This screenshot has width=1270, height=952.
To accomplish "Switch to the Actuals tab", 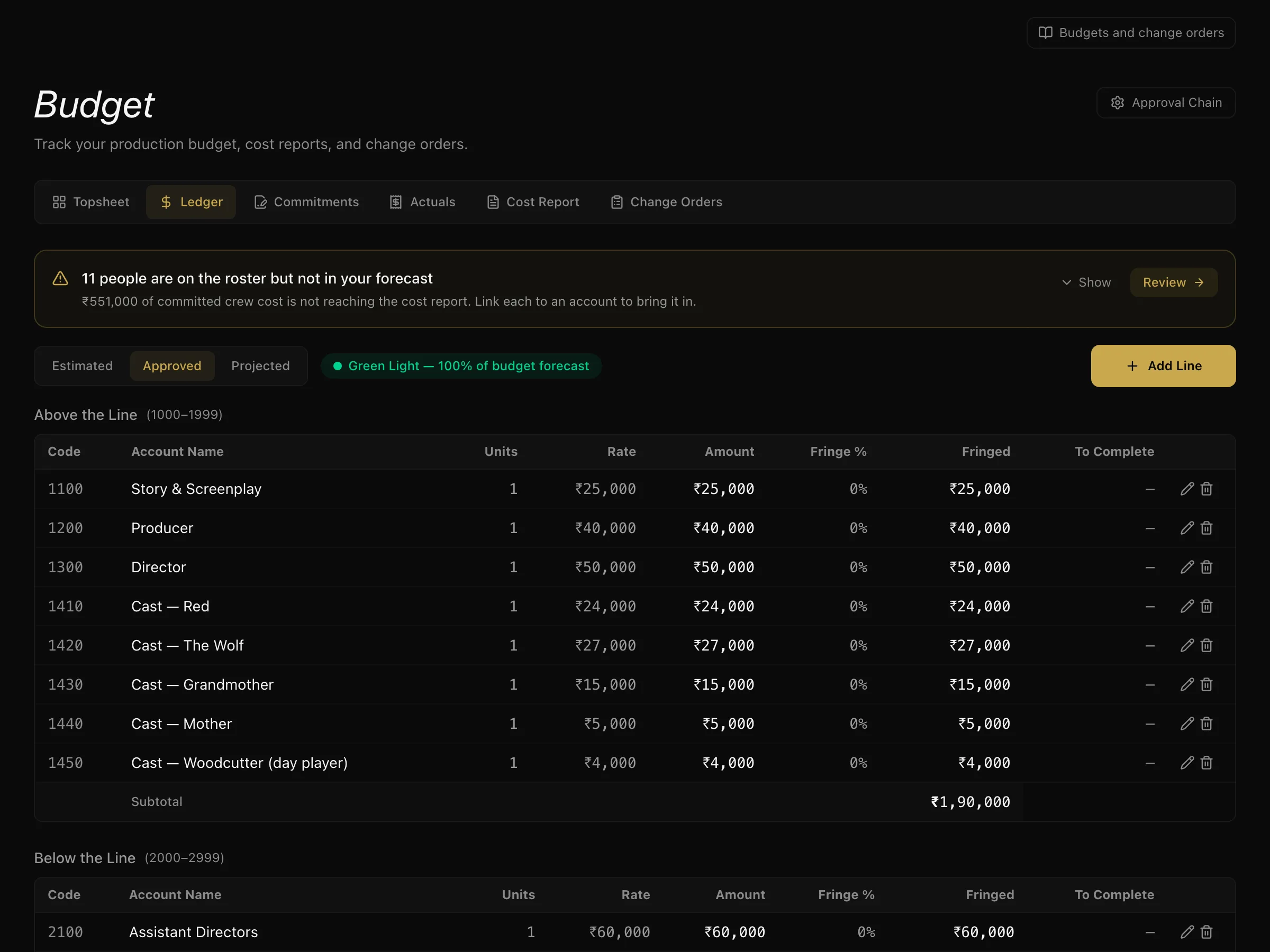I will tap(423, 202).
